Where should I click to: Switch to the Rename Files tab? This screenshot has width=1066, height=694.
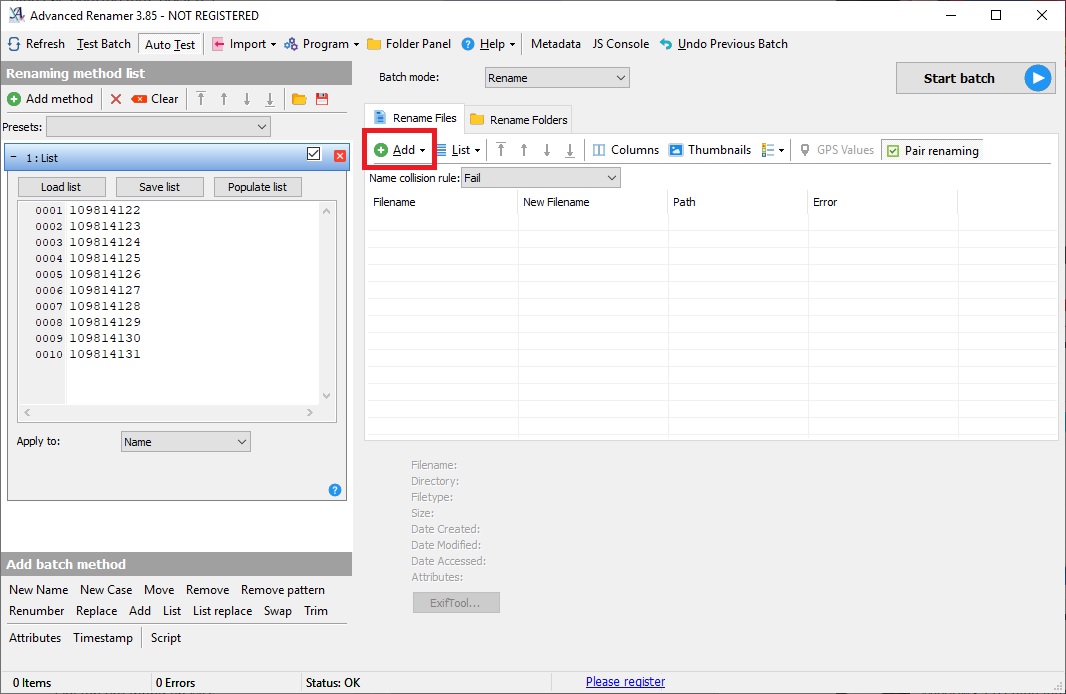pos(415,118)
